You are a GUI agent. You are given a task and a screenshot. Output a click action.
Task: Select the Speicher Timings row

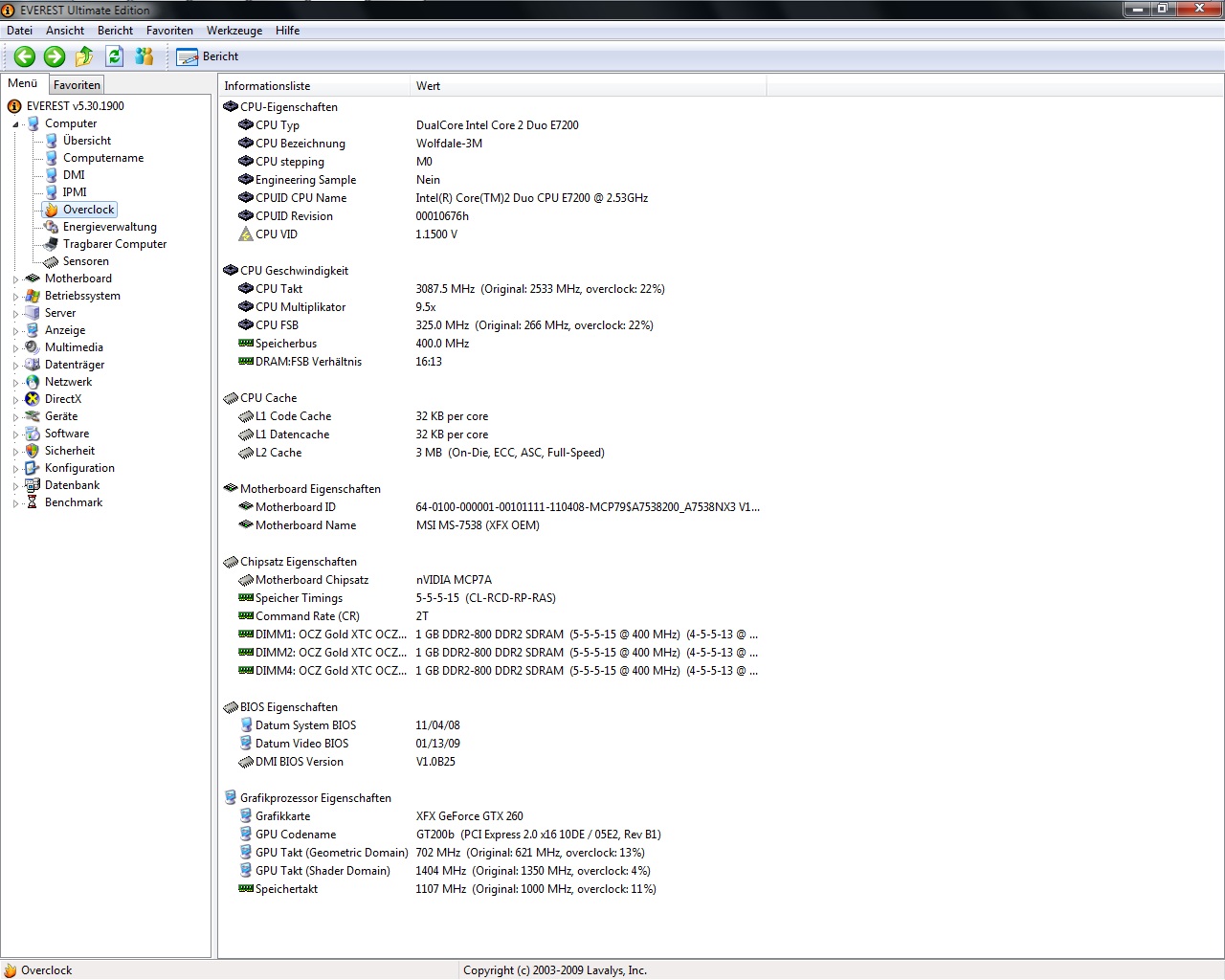coord(491,598)
